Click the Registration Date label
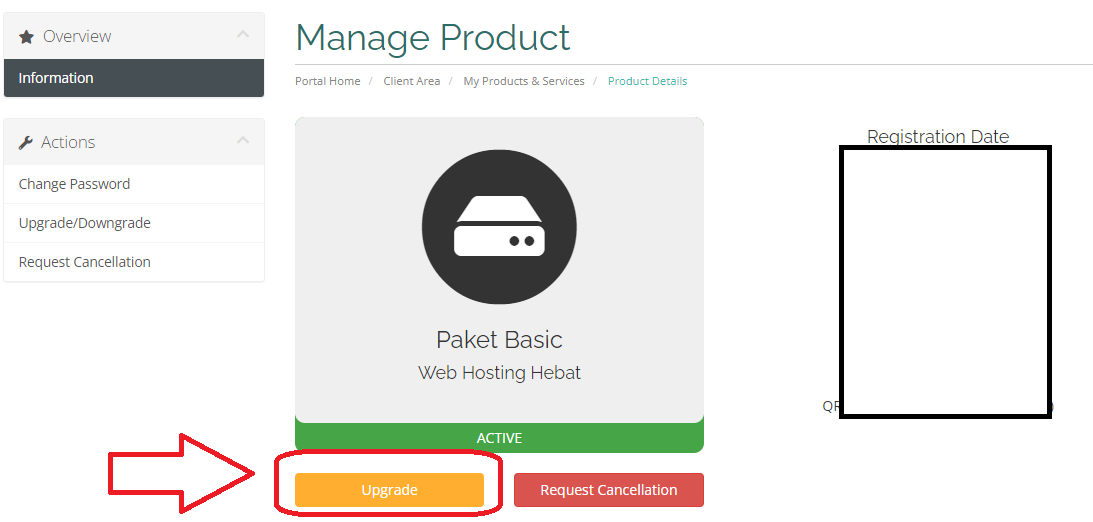Viewport: 1093px width, 522px height. tap(938, 137)
